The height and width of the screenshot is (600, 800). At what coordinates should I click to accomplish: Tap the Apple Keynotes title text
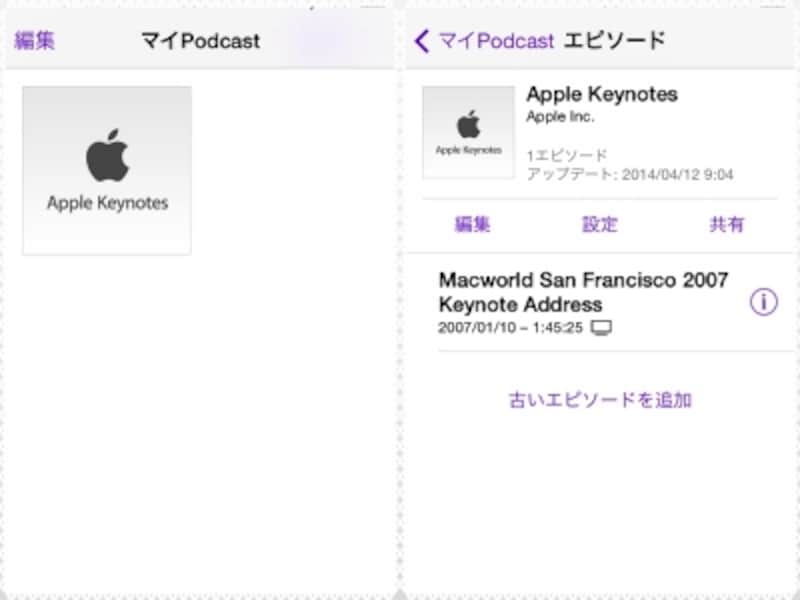tap(602, 94)
